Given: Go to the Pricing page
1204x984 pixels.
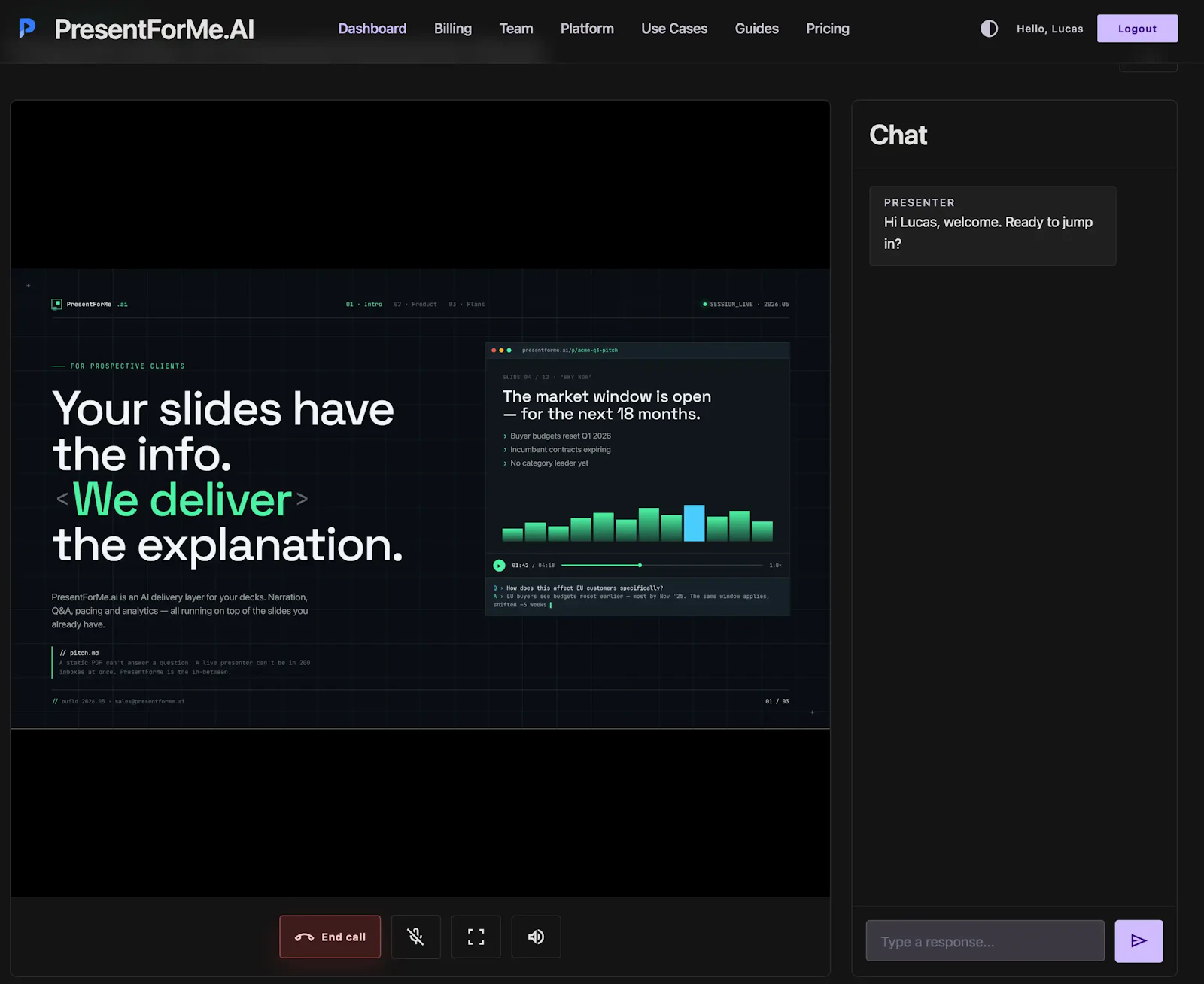Looking at the screenshot, I should (x=827, y=29).
